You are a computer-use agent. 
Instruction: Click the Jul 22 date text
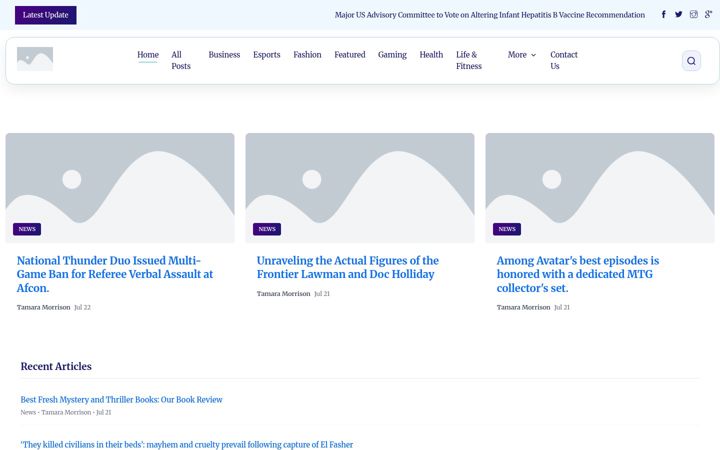(83, 307)
